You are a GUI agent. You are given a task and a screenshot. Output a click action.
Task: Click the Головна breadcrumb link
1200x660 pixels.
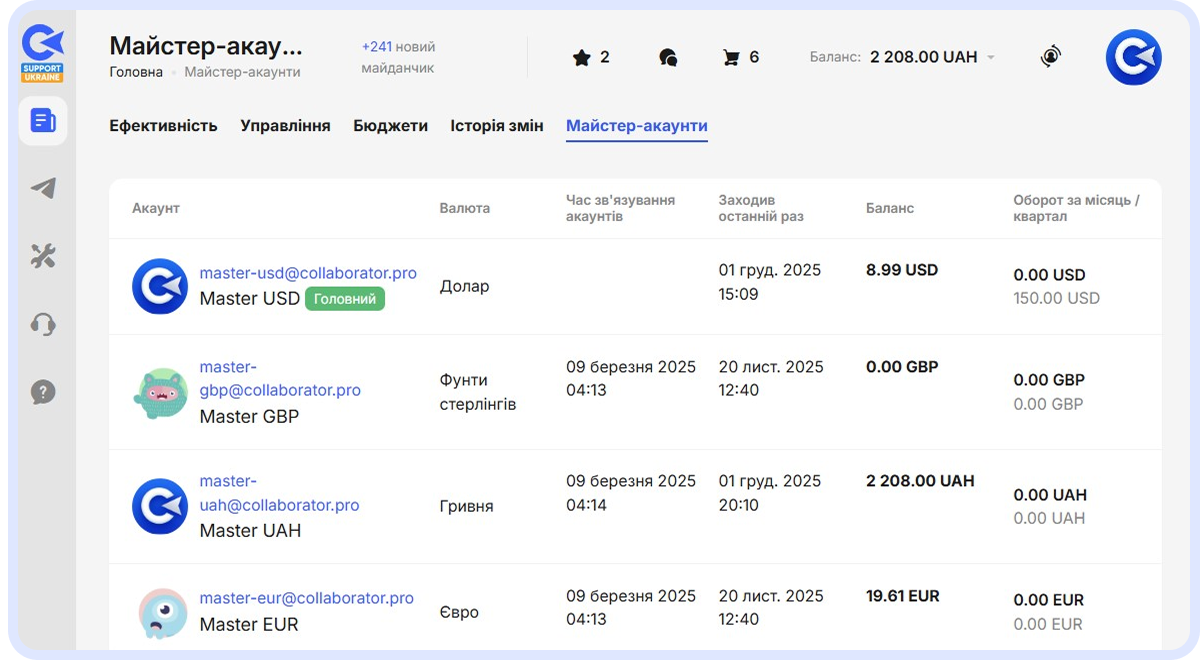[x=136, y=72]
